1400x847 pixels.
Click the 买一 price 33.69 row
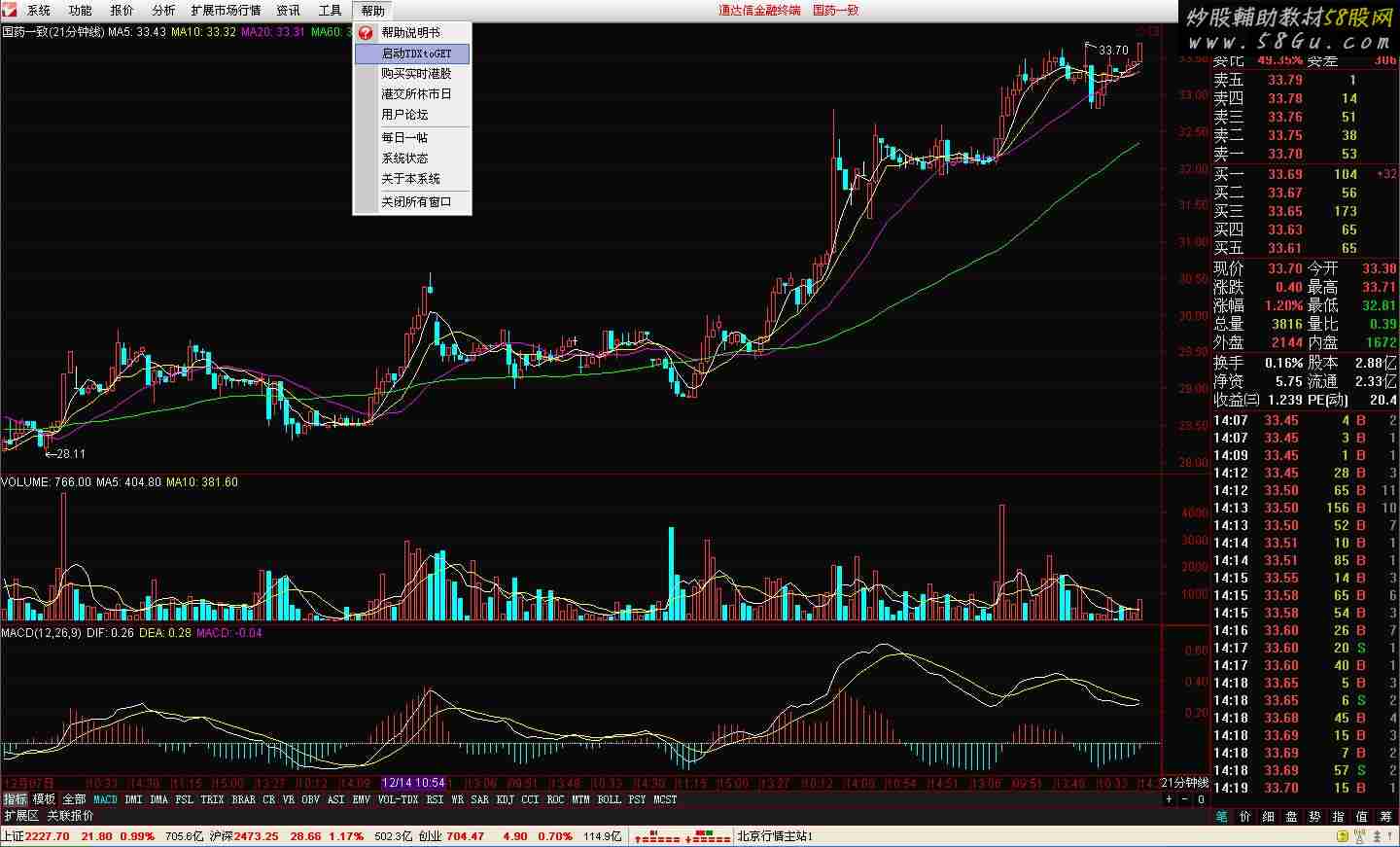pyautogui.click(x=1305, y=174)
